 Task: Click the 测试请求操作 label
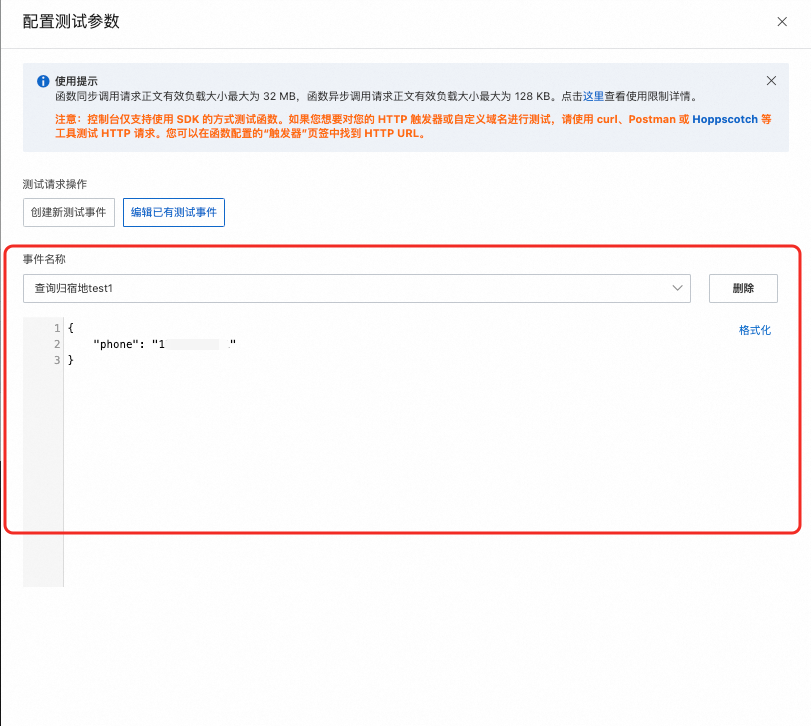tap(55, 184)
